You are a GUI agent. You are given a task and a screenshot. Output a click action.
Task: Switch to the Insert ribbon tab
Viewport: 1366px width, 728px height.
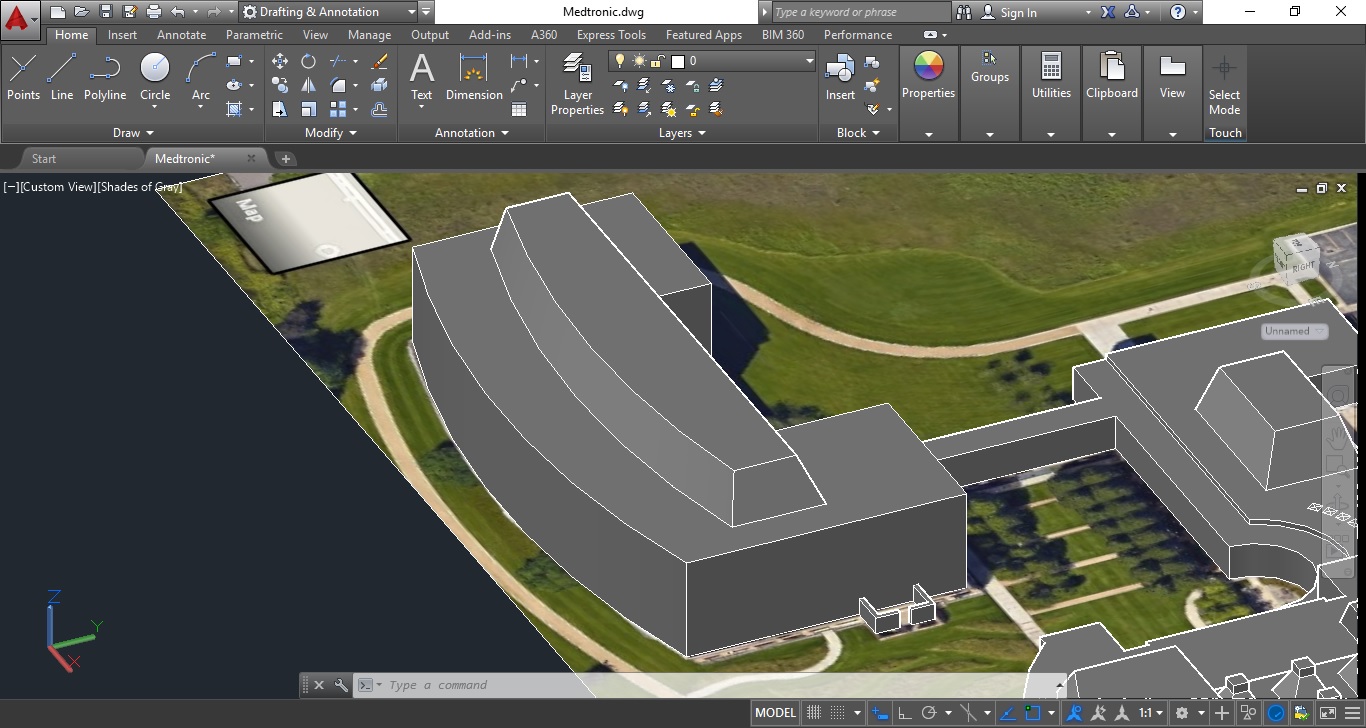(122, 34)
